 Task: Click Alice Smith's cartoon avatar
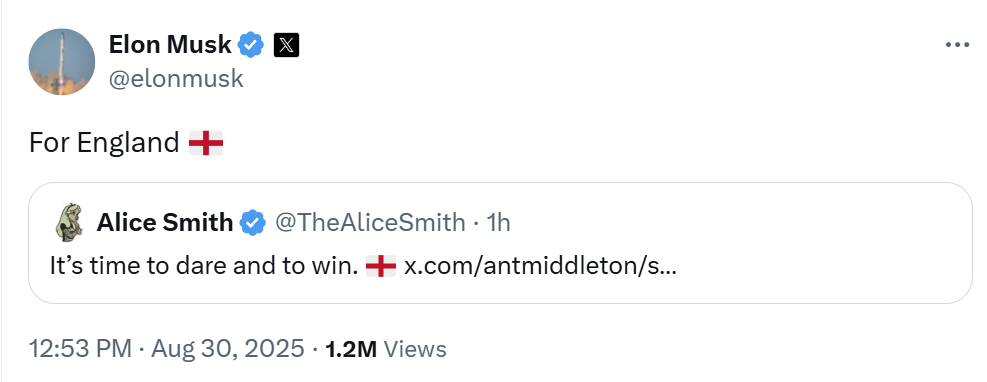pyautogui.click(x=69, y=222)
